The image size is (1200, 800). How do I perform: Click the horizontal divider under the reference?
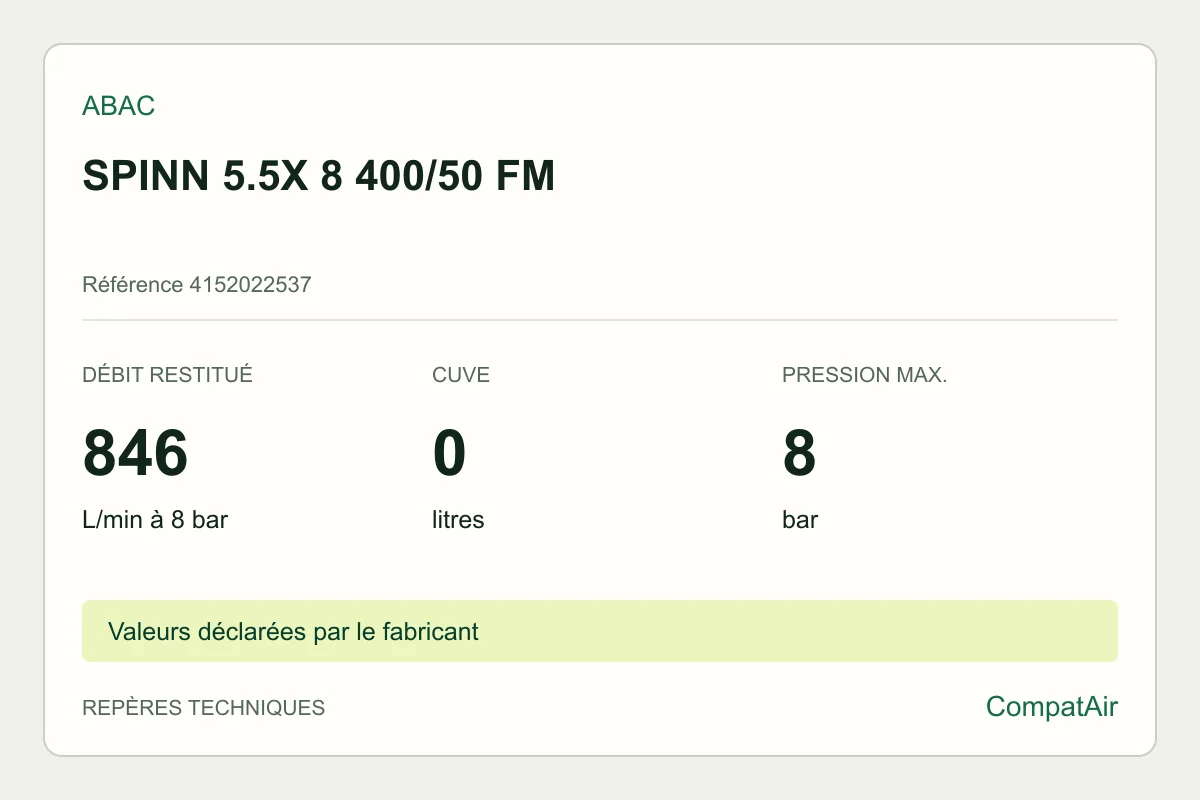(600, 320)
